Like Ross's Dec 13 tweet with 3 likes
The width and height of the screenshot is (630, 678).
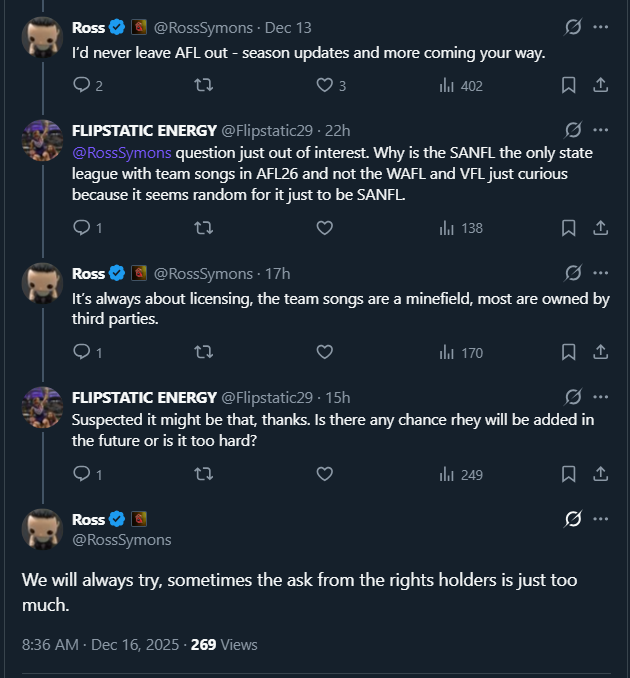click(x=324, y=86)
